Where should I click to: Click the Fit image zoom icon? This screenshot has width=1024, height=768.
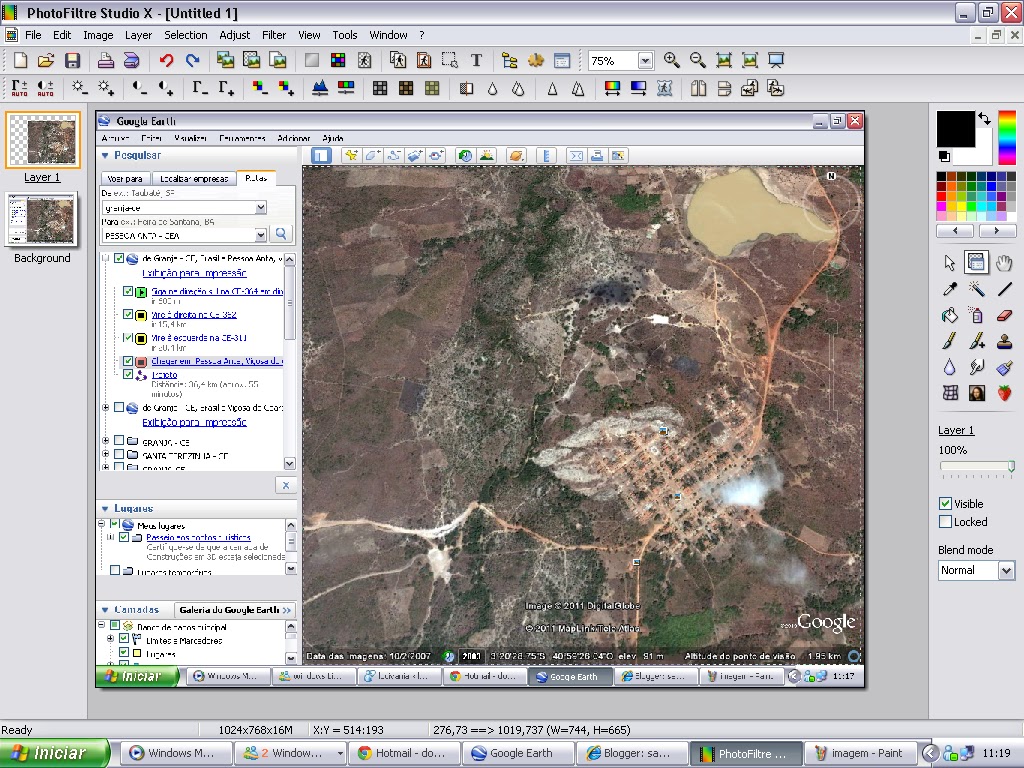point(724,61)
